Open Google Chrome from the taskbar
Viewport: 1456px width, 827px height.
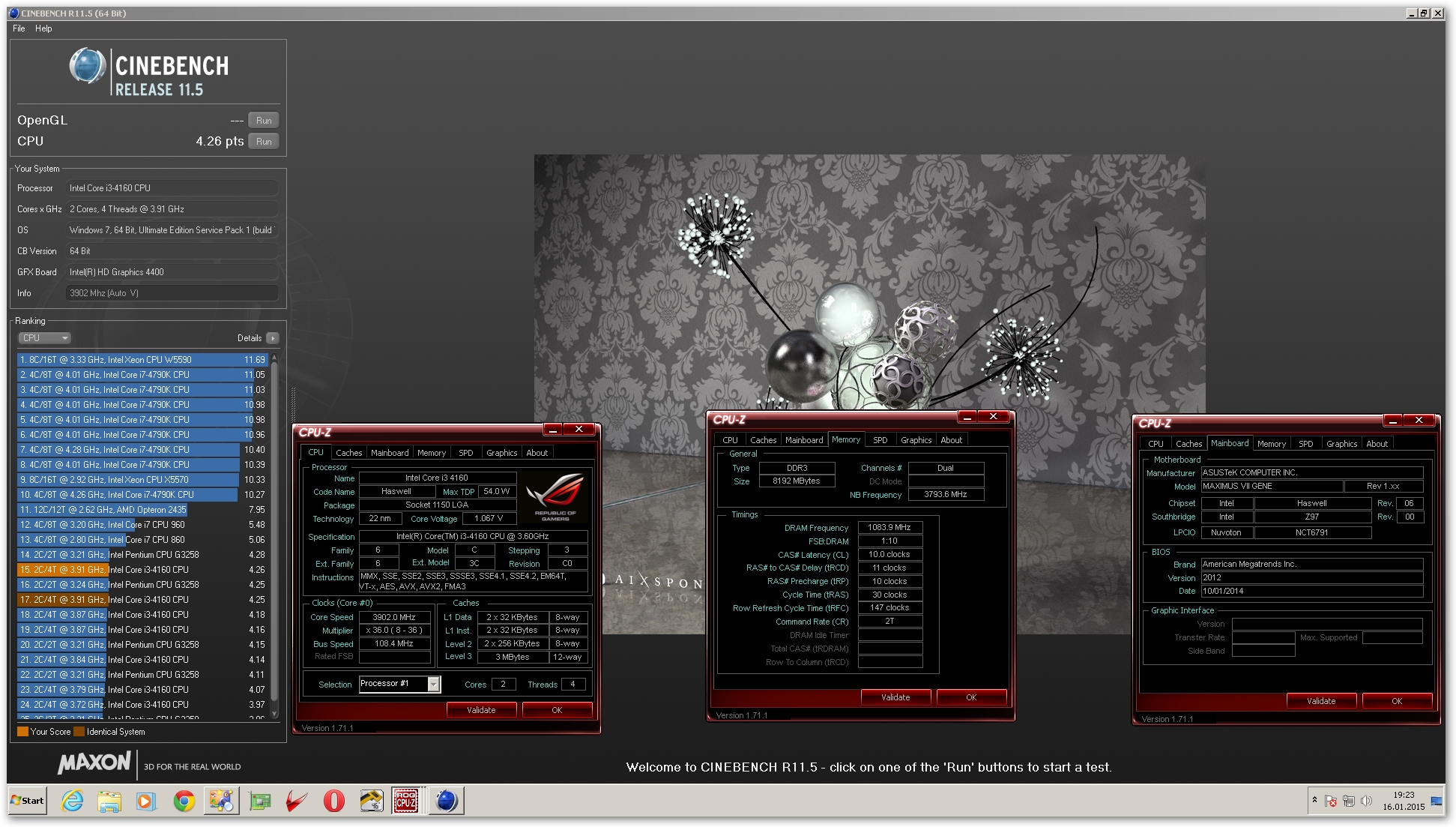coord(184,801)
